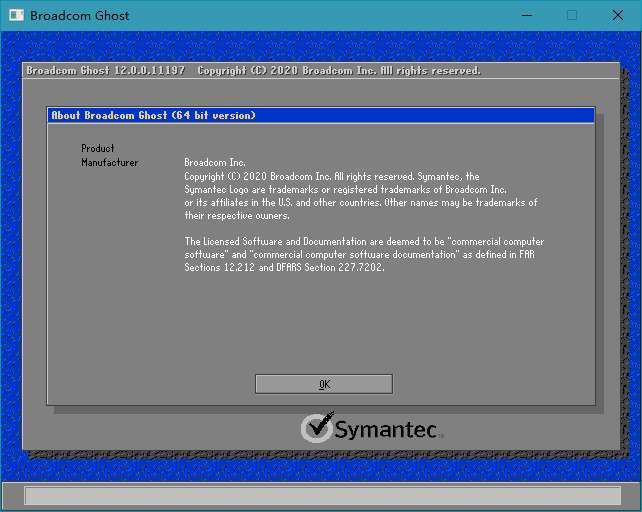Viewport: 642px width, 512px height.
Task: Close the Broadcom Ghost window
Action: coord(617,16)
